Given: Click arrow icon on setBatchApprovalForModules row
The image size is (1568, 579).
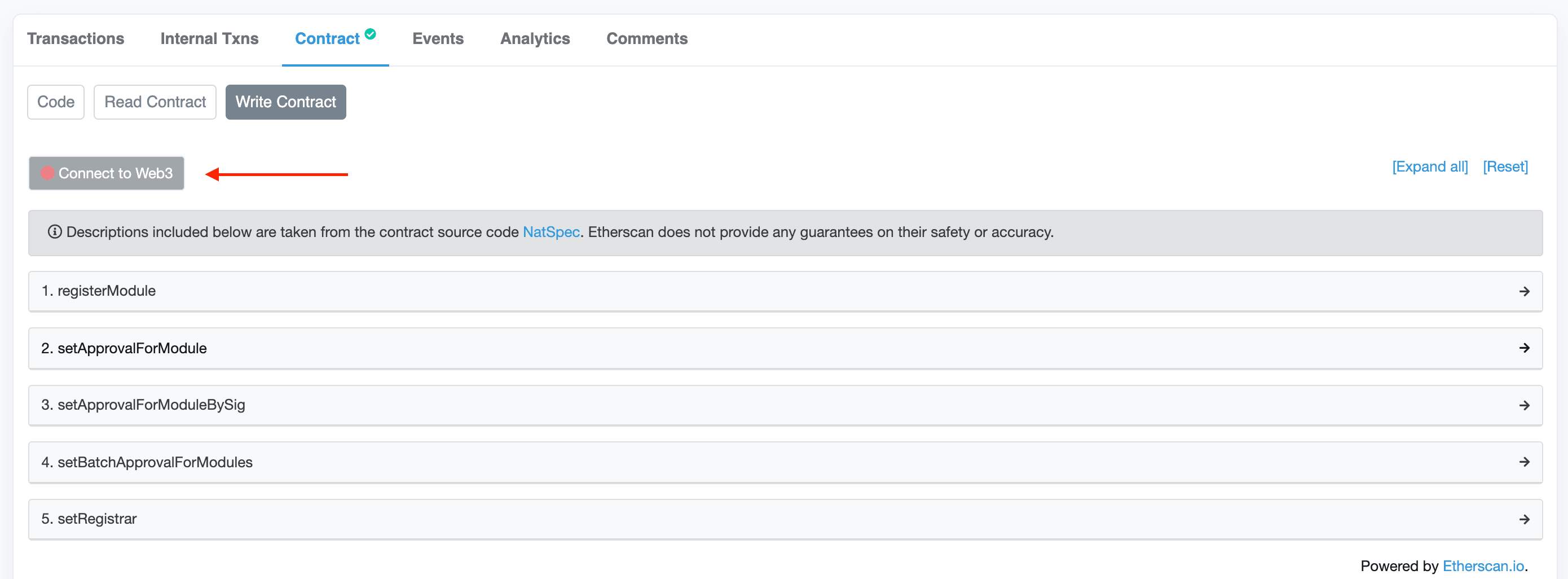Looking at the screenshot, I should point(1524,462).
